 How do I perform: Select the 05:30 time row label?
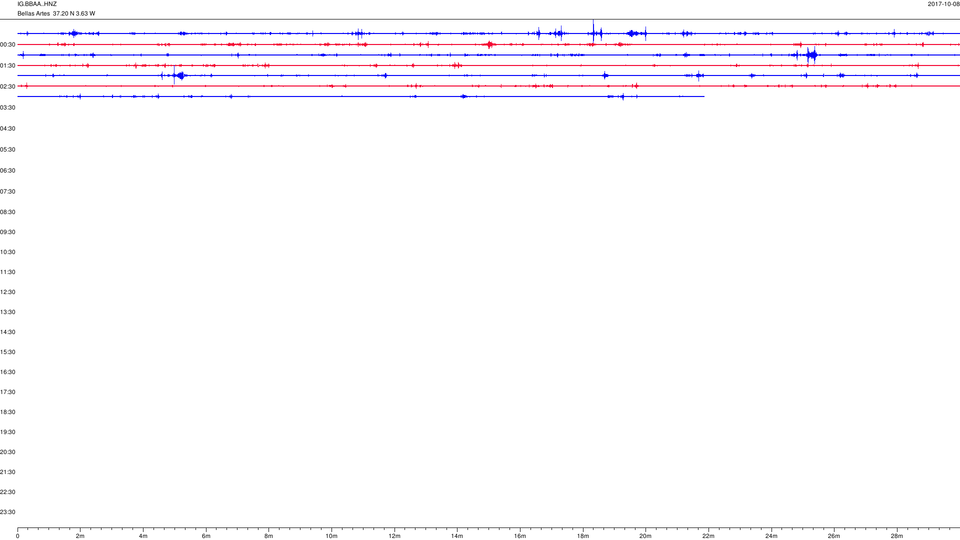pyautogui.click(x=7, y=150)
